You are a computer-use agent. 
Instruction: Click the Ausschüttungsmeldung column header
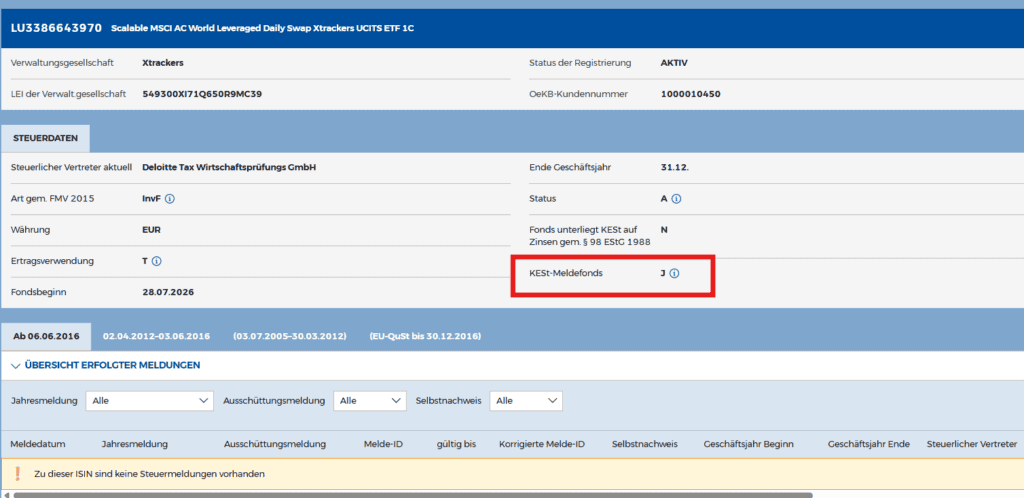tap(275, 444)
